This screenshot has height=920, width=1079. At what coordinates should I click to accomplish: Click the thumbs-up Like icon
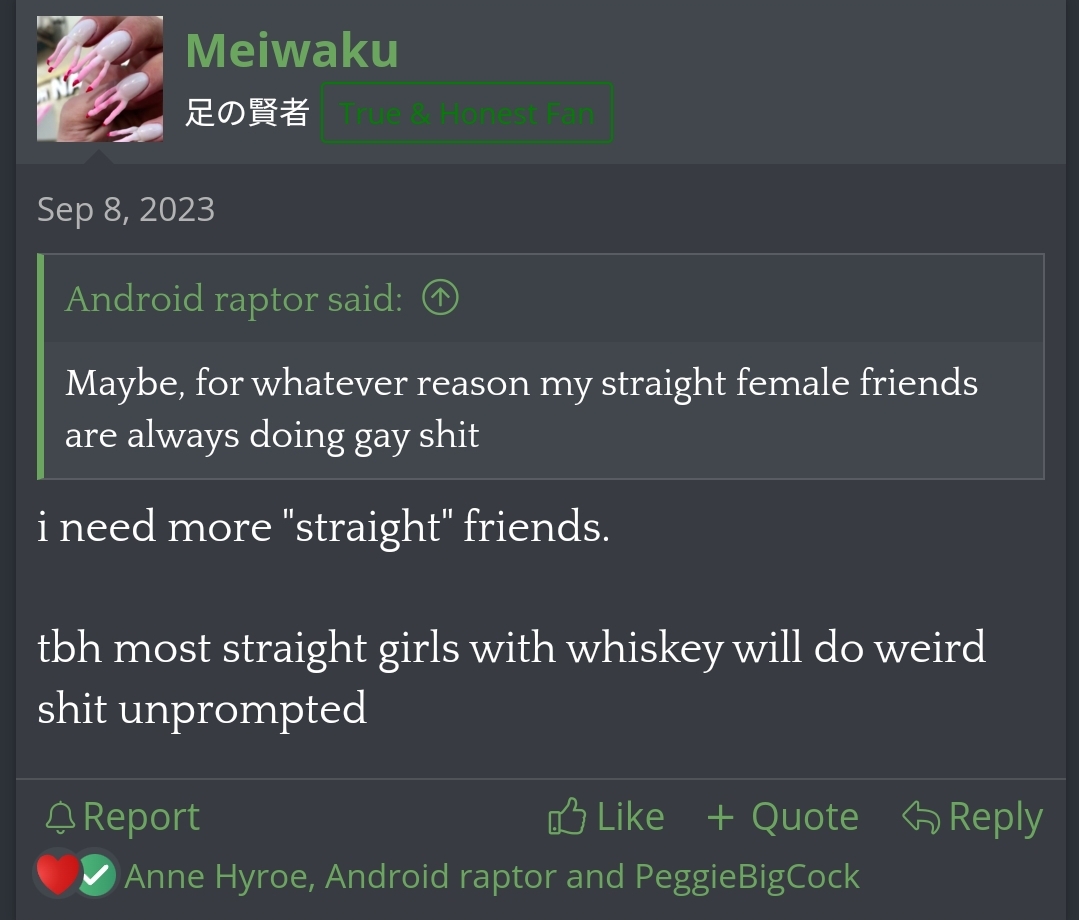coord(567,818)
